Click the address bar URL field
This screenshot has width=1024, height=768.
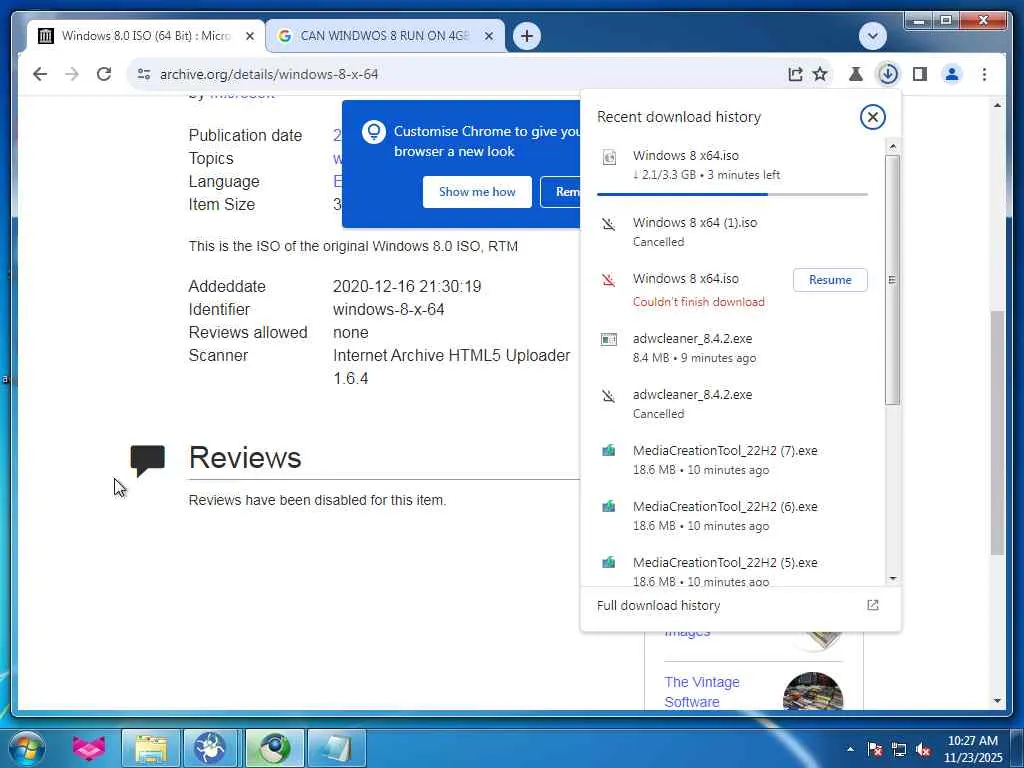pos(457,74)
